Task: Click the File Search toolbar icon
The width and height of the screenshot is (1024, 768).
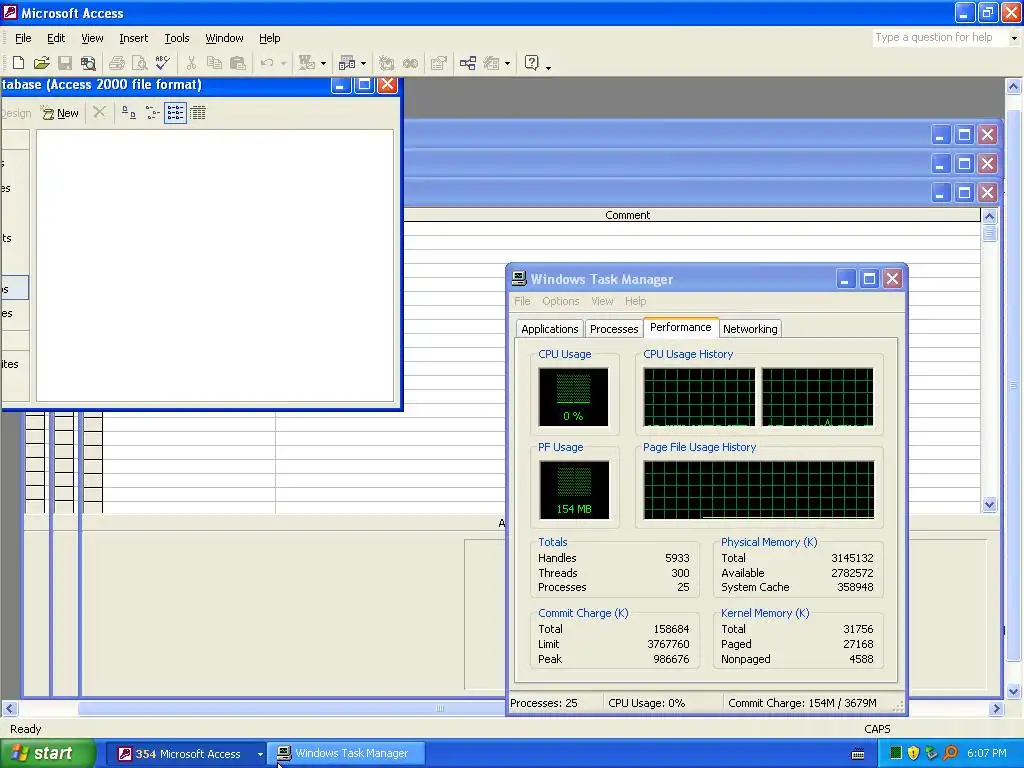Action: coord(88,63)
